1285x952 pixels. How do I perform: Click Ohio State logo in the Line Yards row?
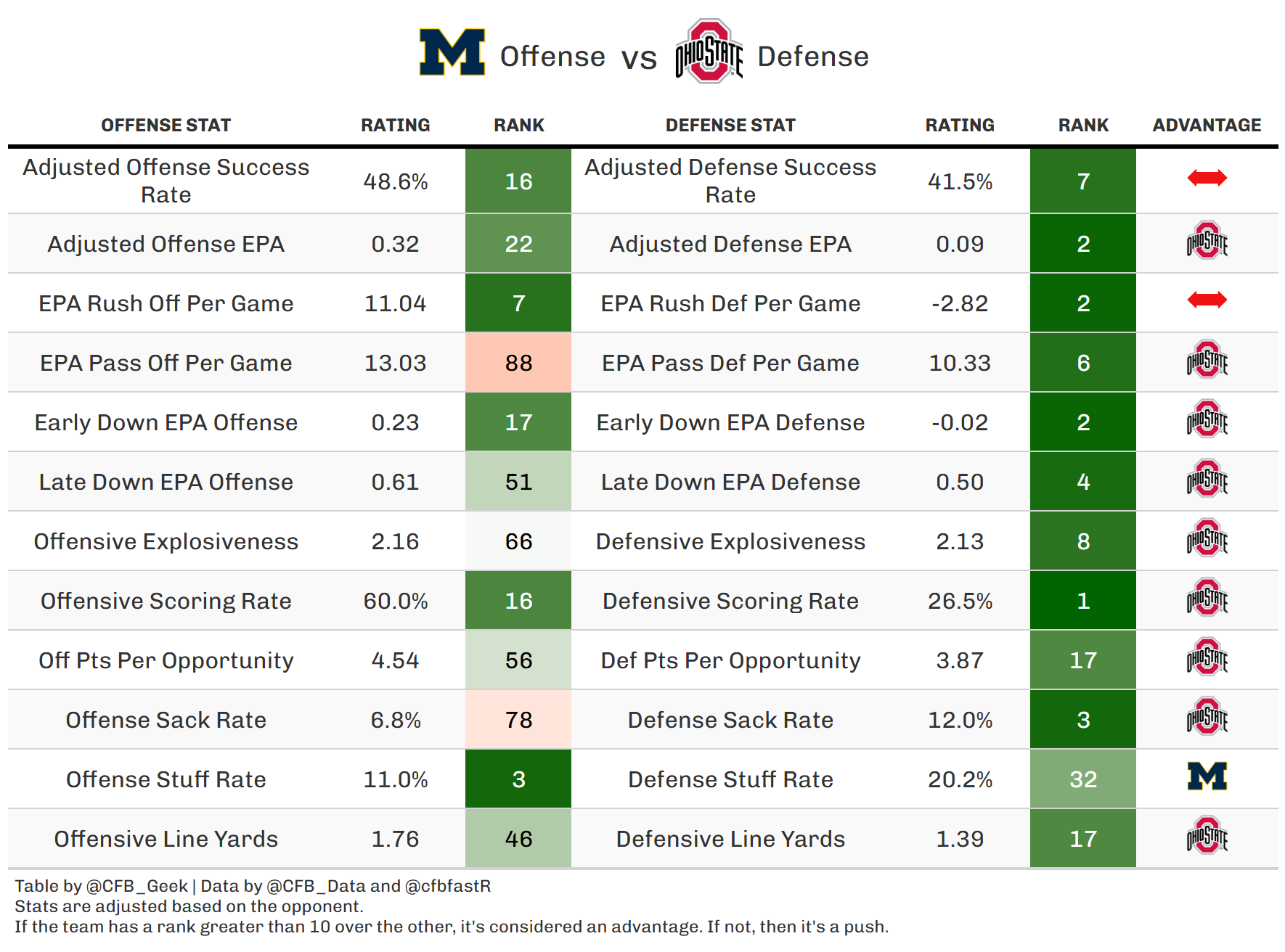pyautogui.click(x=1207, y=836)
